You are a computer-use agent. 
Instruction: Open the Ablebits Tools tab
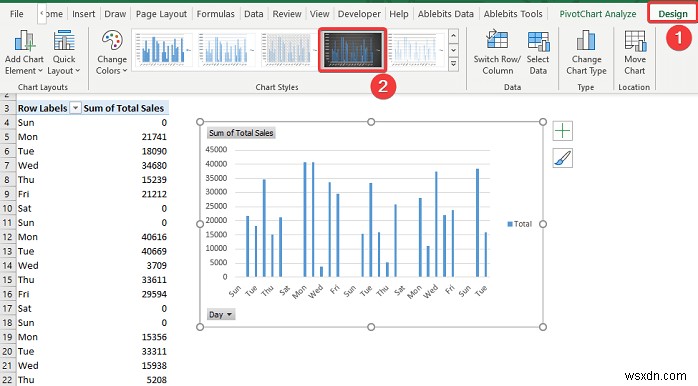pyautogui.click(x=513, y=14)
